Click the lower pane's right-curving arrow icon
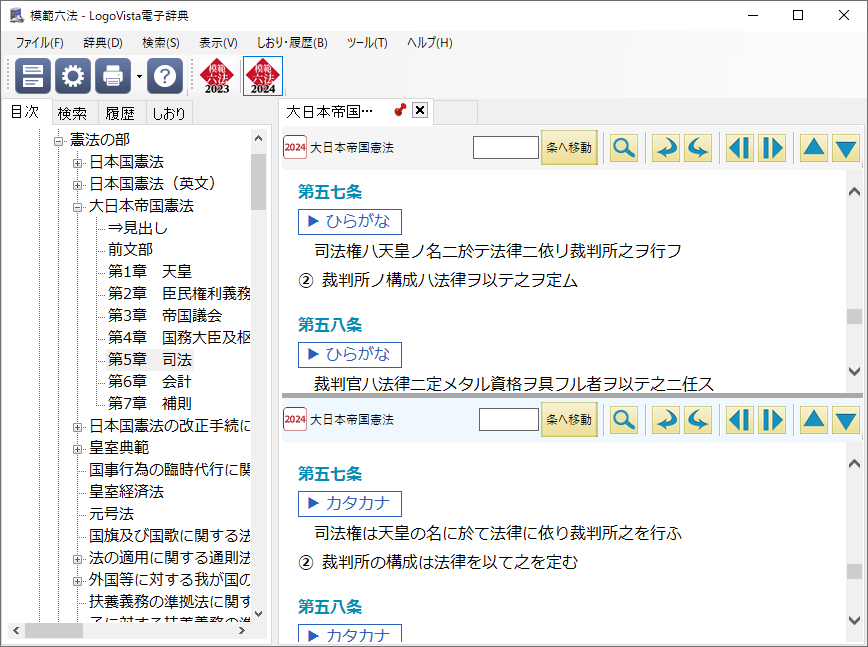The width and height of the screenshot is (868, 647). tap(665, 420)
